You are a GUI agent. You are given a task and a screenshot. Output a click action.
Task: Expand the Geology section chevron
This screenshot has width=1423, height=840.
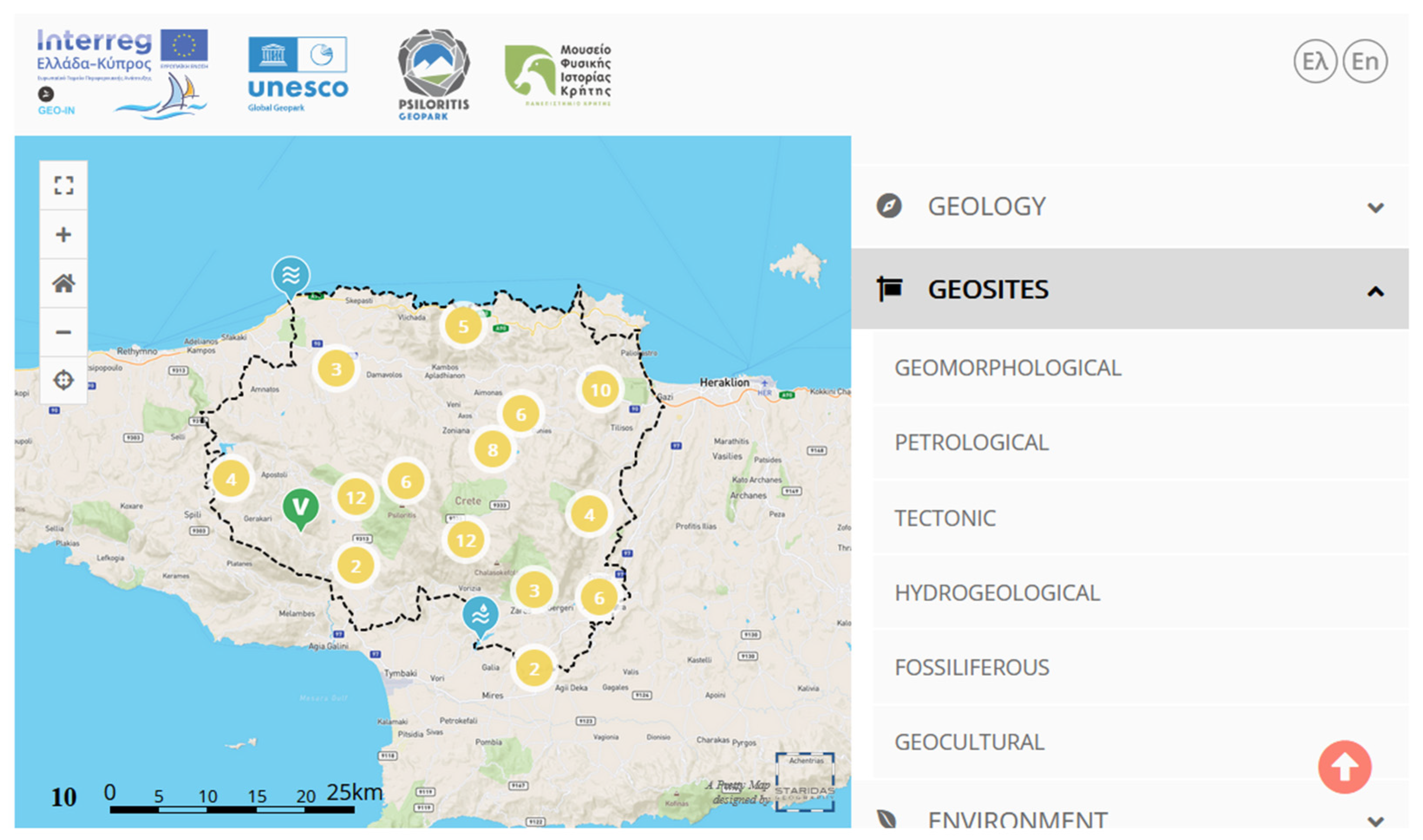tap(1375, 208)
